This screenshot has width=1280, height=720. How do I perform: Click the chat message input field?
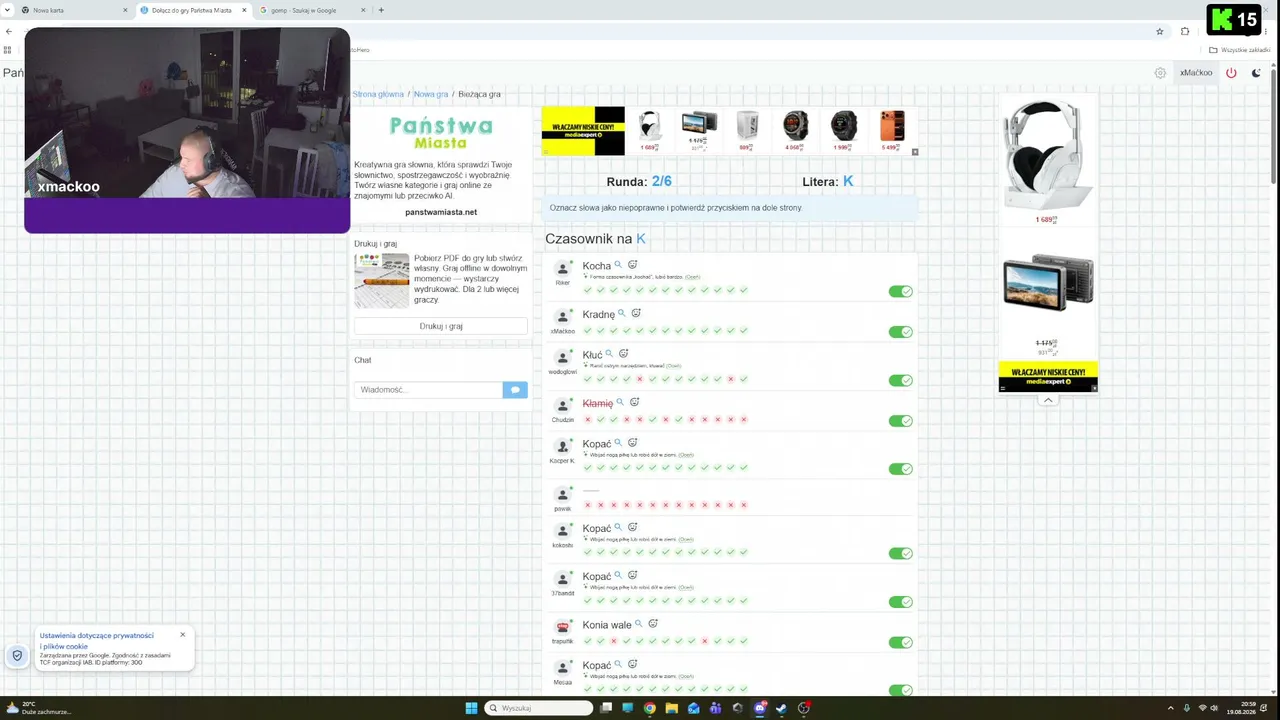tap(428, 390)
